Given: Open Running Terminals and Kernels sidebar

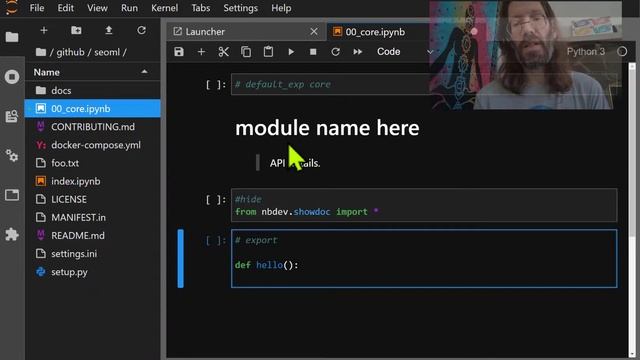Looking at the screenshot, I should (12, 77).
